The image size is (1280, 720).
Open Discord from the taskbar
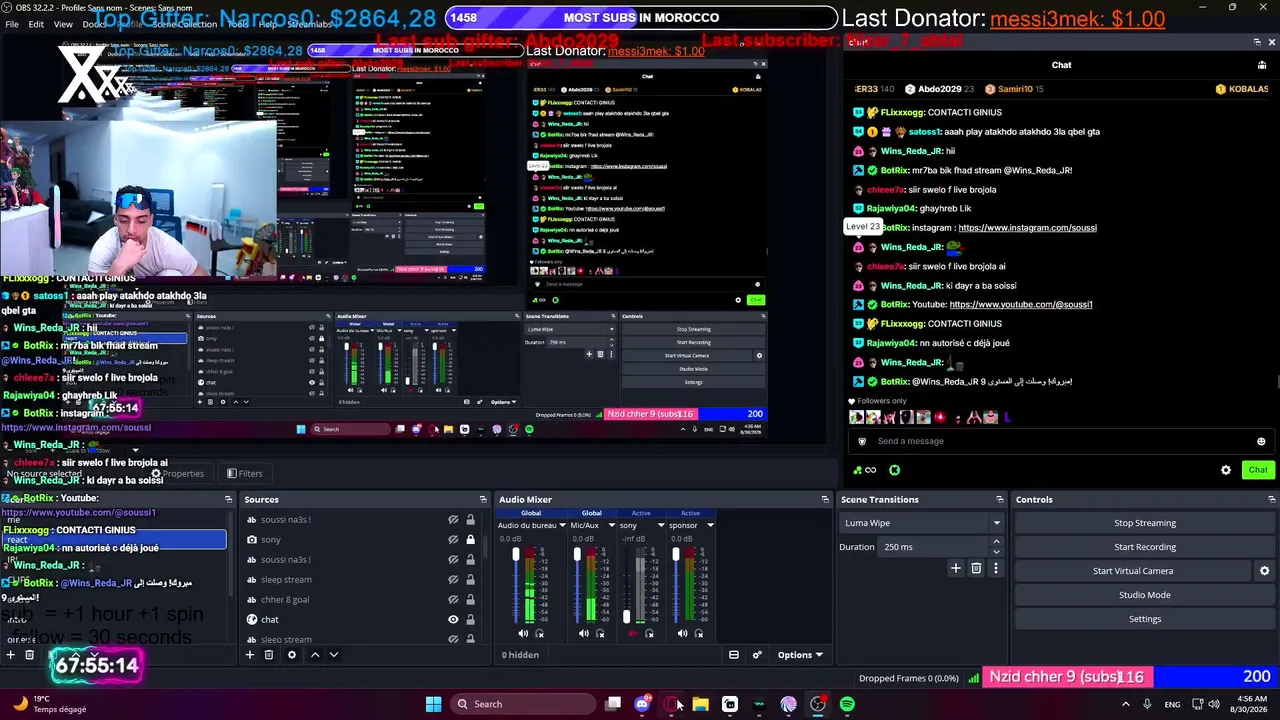(642, 704)
